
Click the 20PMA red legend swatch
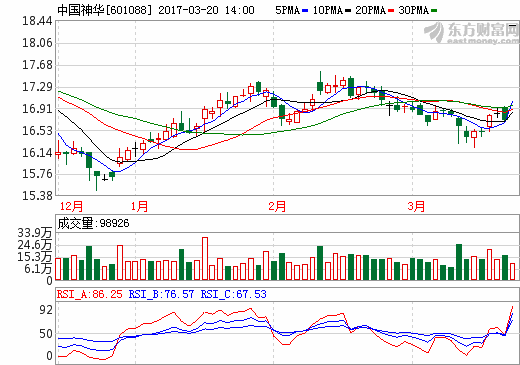[391, 11]
